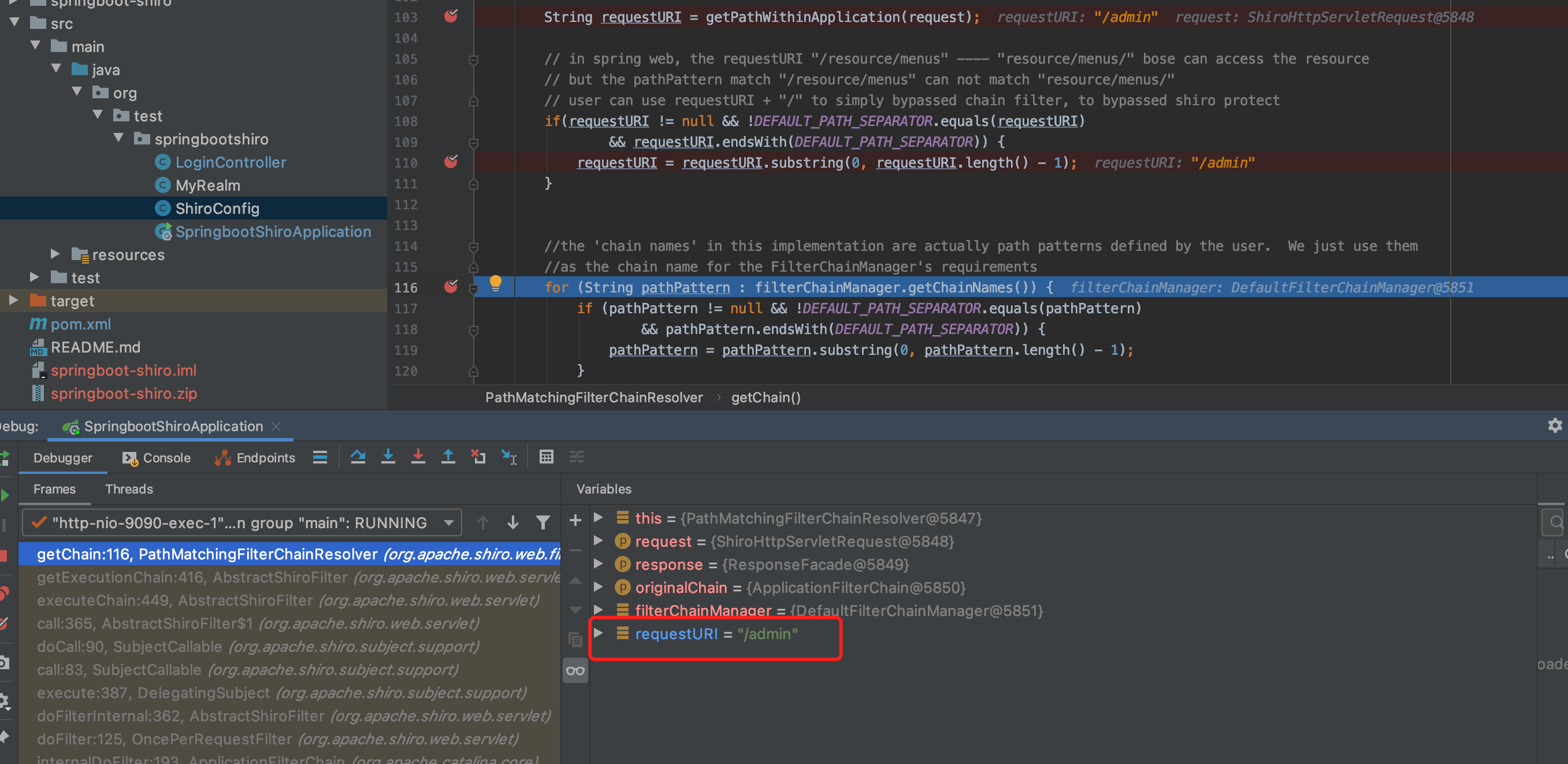Click the Step Over debugger icon
The width and height of the screenshot is (1568, 764).
point(358,457)
